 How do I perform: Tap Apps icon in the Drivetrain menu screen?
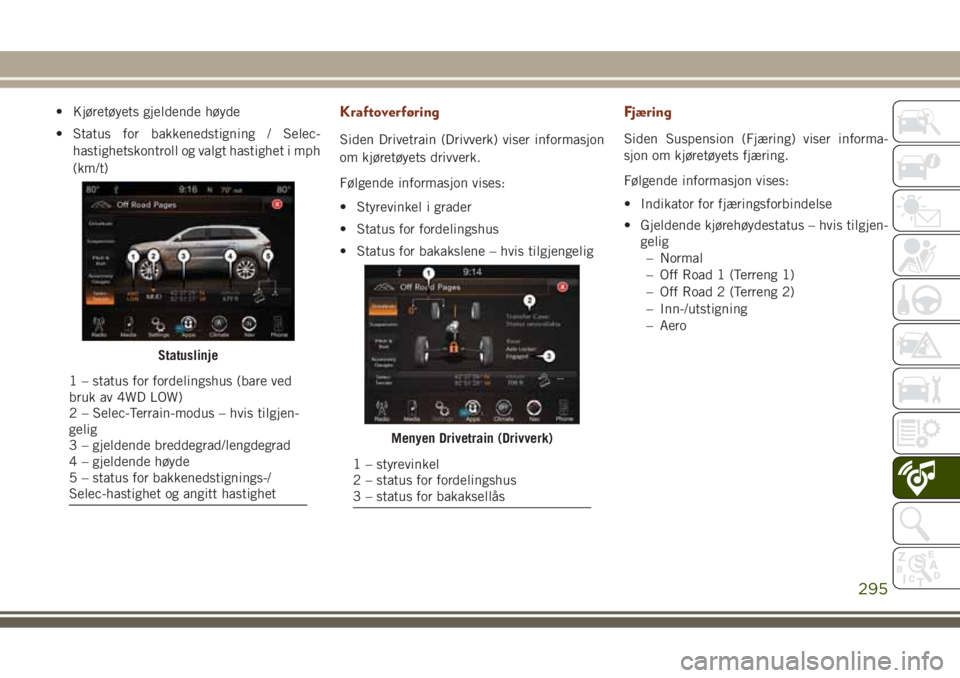[x=473, y=410]
